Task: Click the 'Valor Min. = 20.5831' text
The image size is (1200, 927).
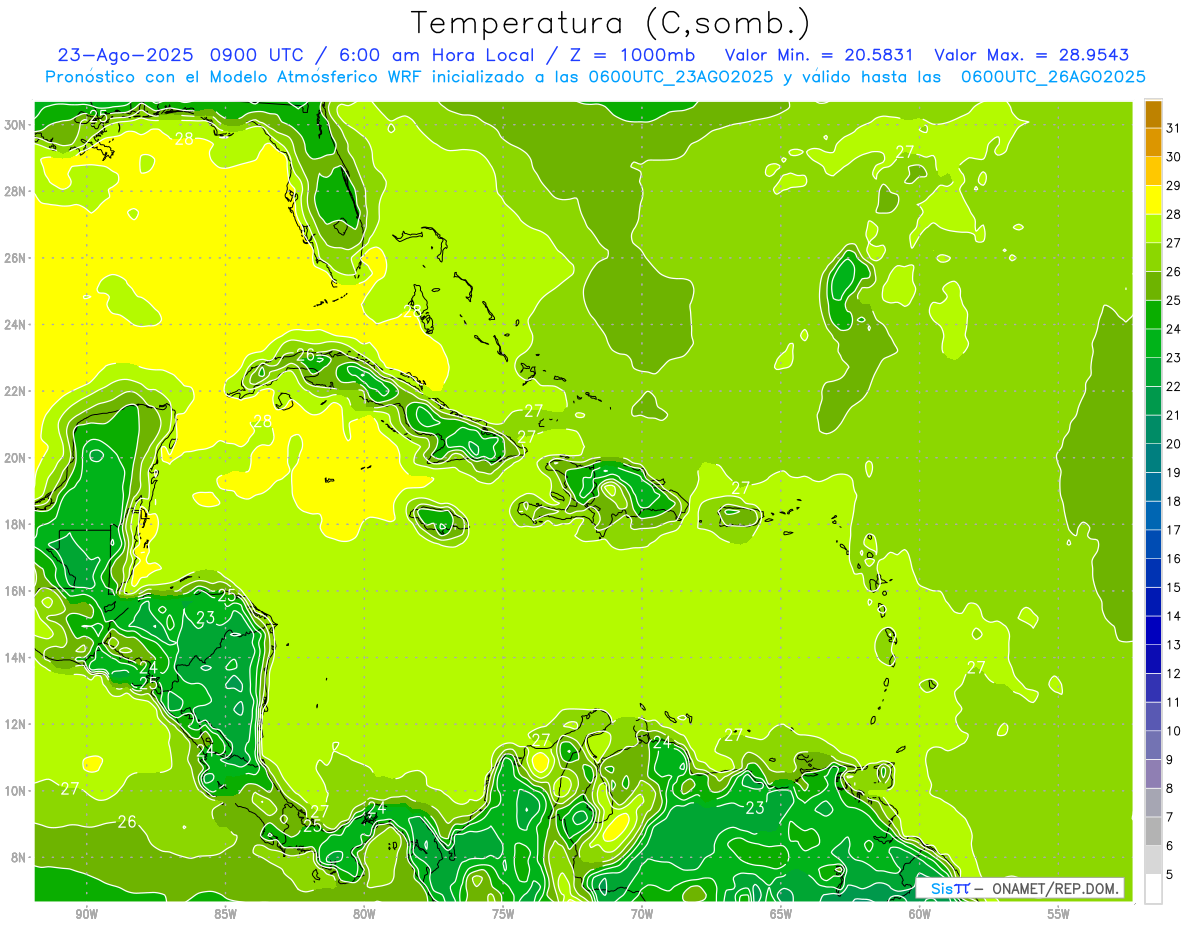Action: (x=820, y=55)
